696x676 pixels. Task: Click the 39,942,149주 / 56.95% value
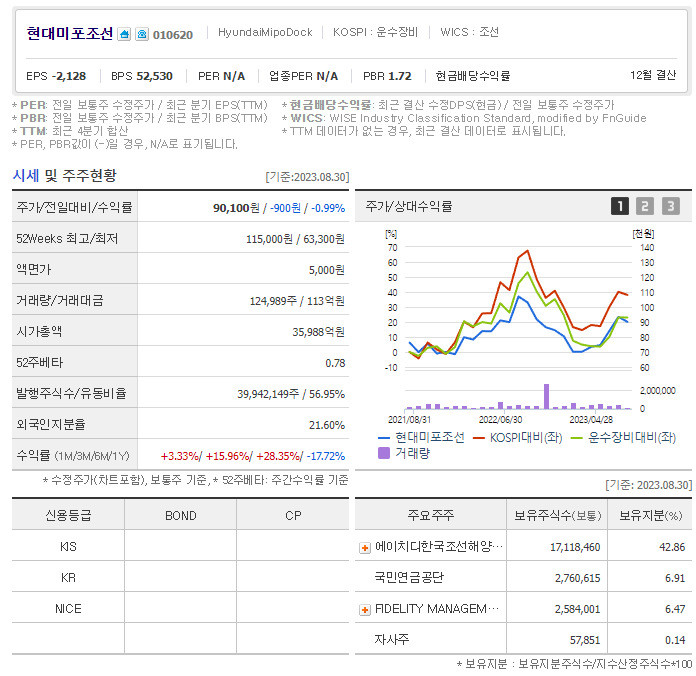(x=291, y=394)
